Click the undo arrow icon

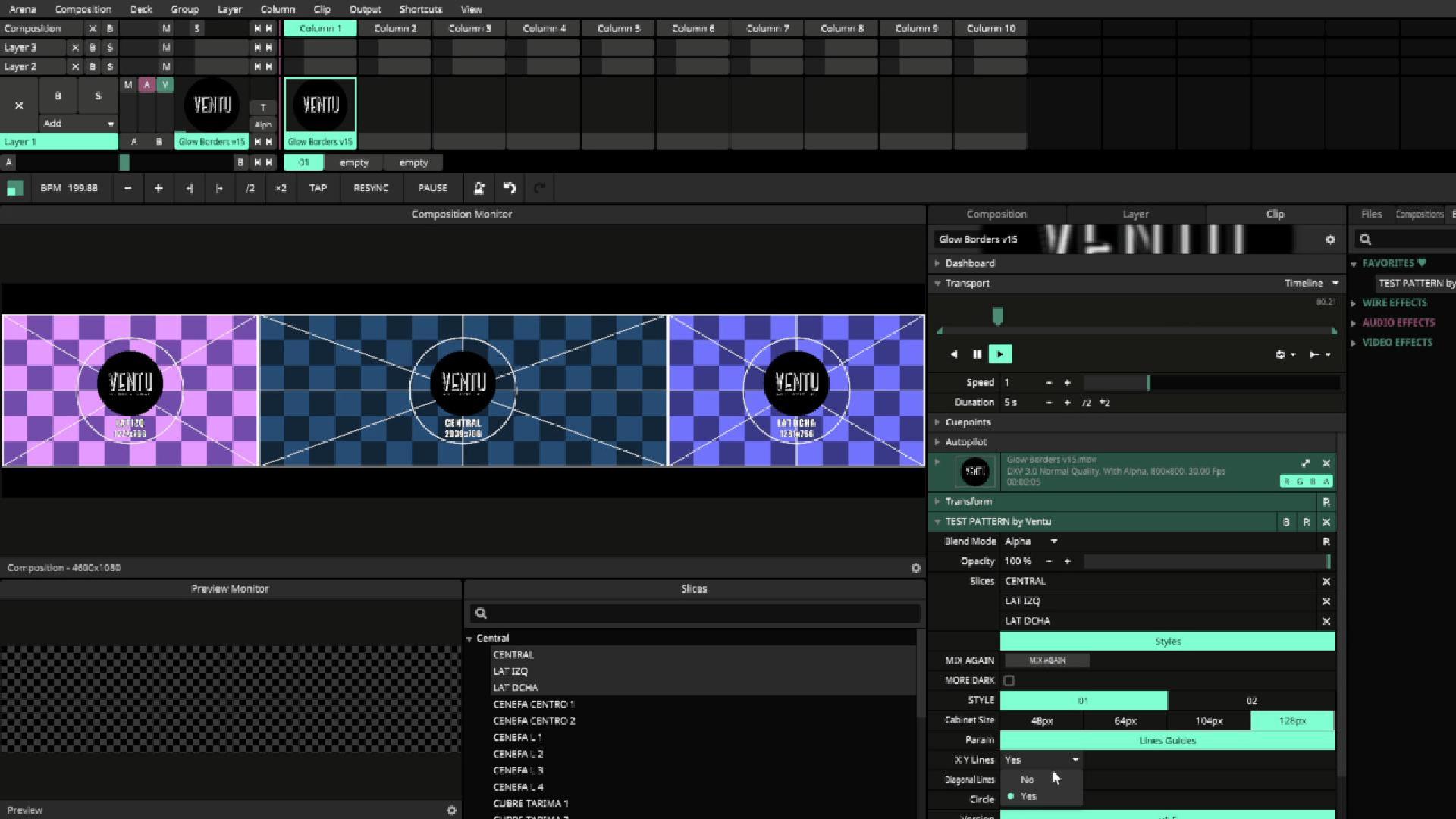click(x=510, y=188)
